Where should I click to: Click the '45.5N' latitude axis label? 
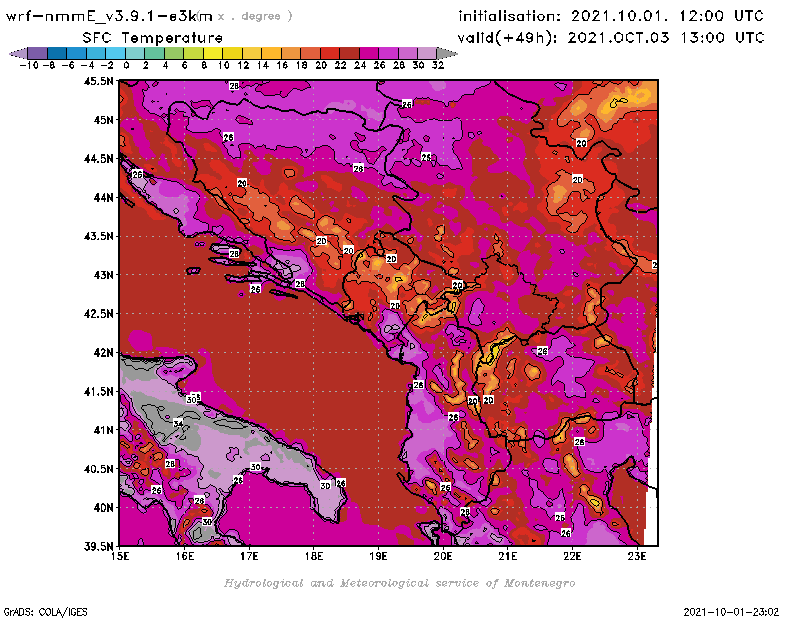pos(98,81)
